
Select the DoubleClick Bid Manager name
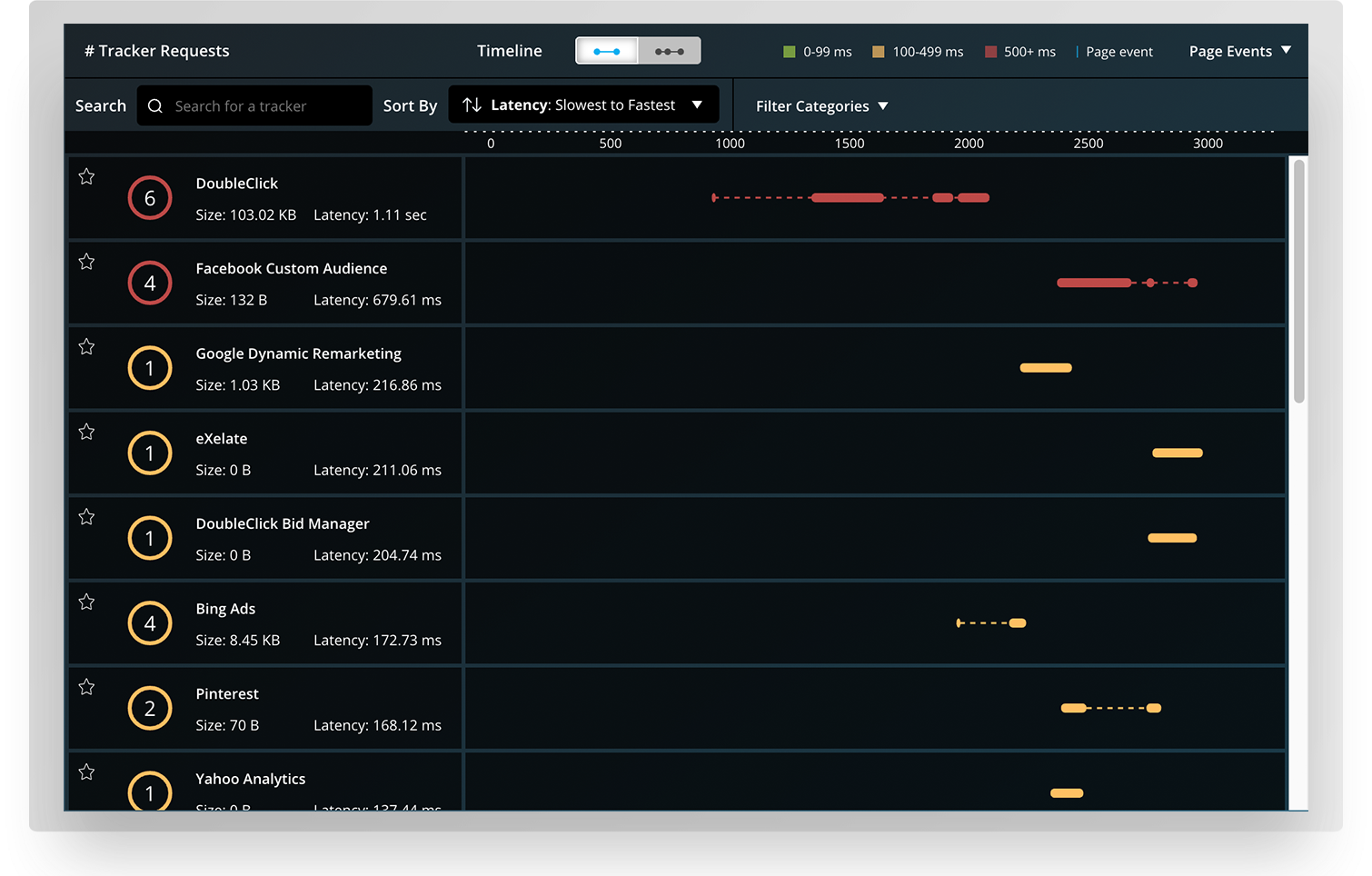(x=283, y=524)
